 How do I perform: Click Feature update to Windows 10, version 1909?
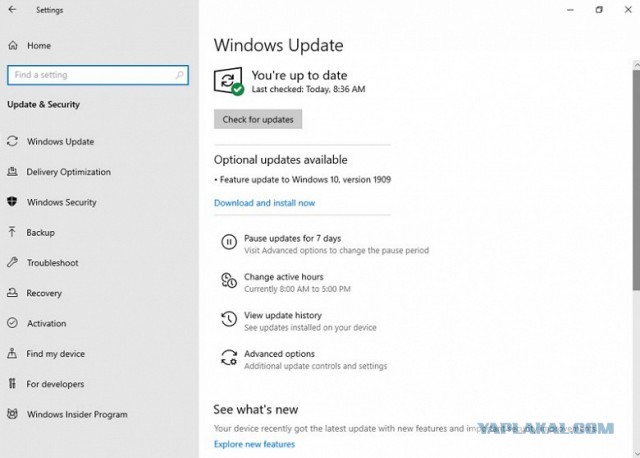click(x=305, y=180)
